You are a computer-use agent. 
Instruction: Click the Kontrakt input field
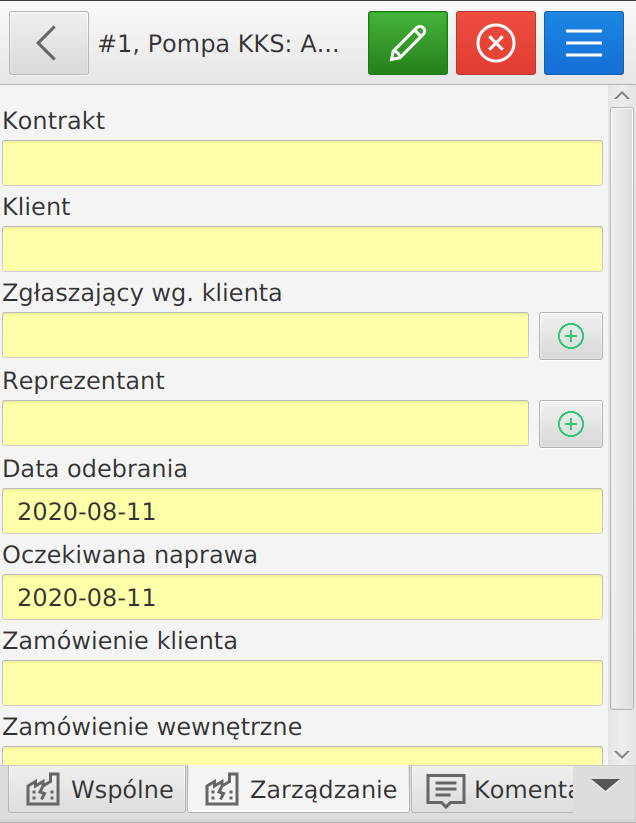point(303,163)
